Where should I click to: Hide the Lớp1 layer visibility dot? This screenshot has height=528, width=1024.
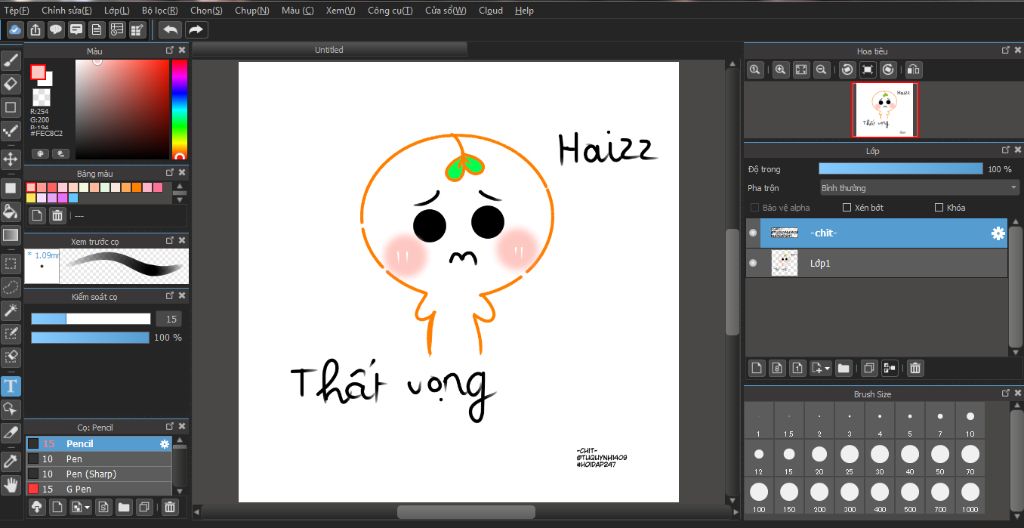(x=753, y=263)
